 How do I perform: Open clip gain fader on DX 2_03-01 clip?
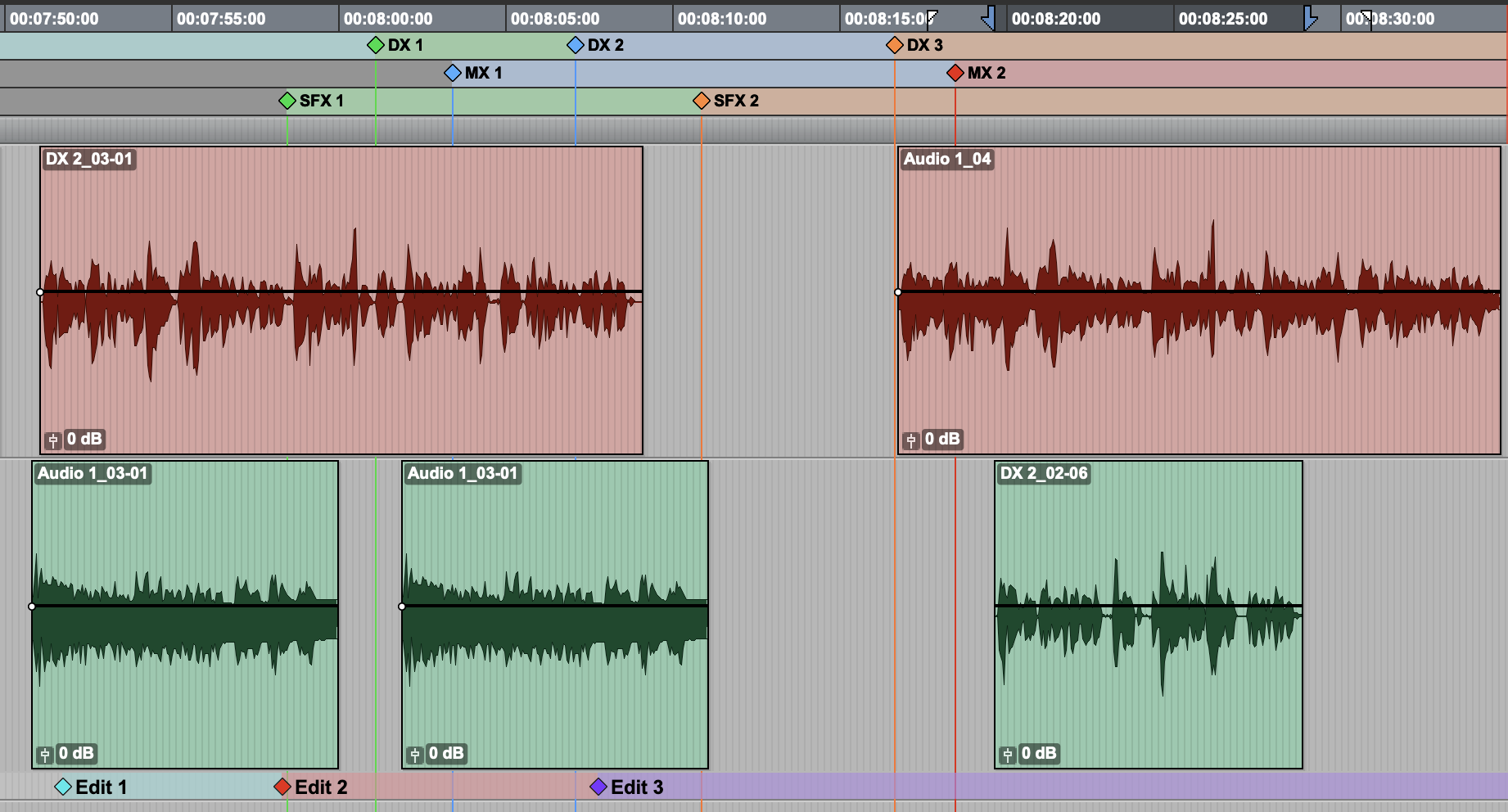[x=53, y=440]
